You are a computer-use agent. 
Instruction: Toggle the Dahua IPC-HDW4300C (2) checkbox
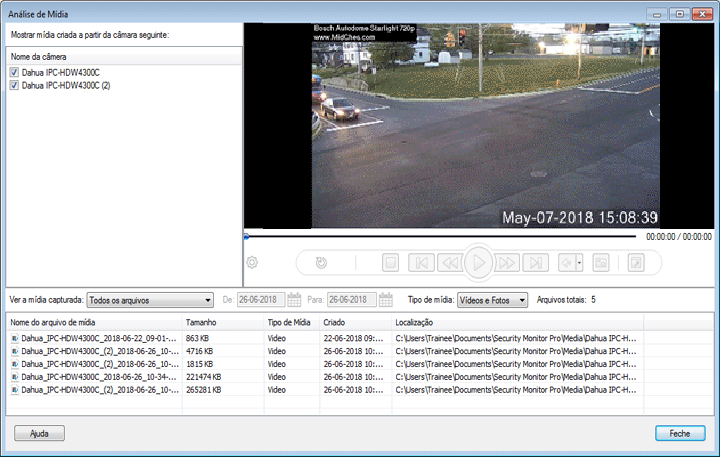(14, 86)
